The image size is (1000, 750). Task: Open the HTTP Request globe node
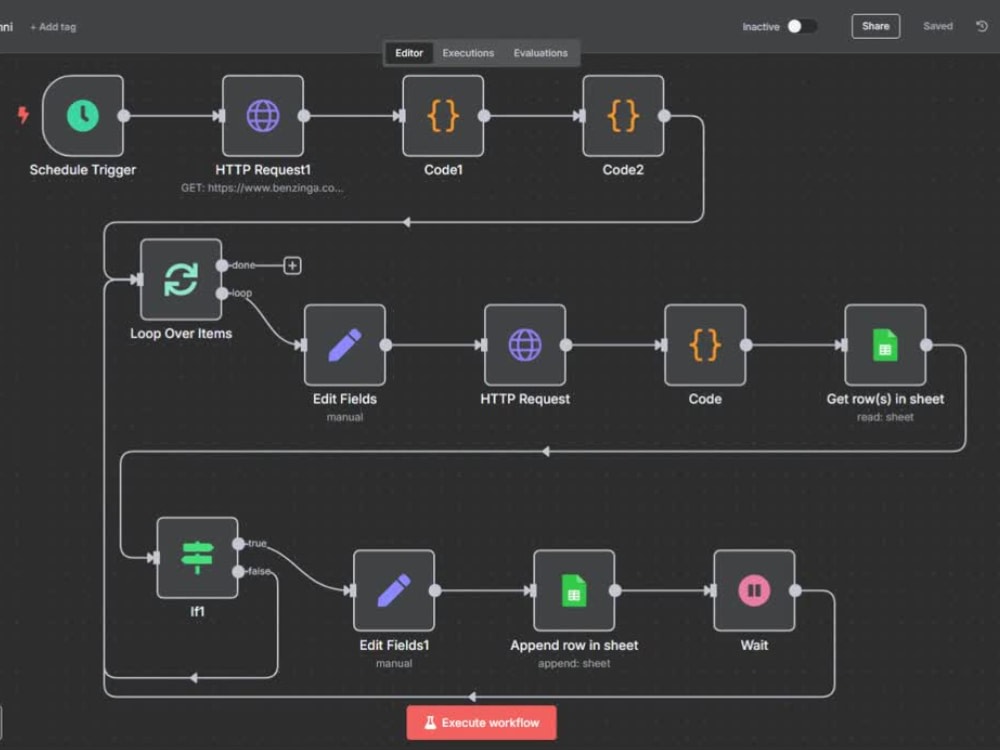525,345
